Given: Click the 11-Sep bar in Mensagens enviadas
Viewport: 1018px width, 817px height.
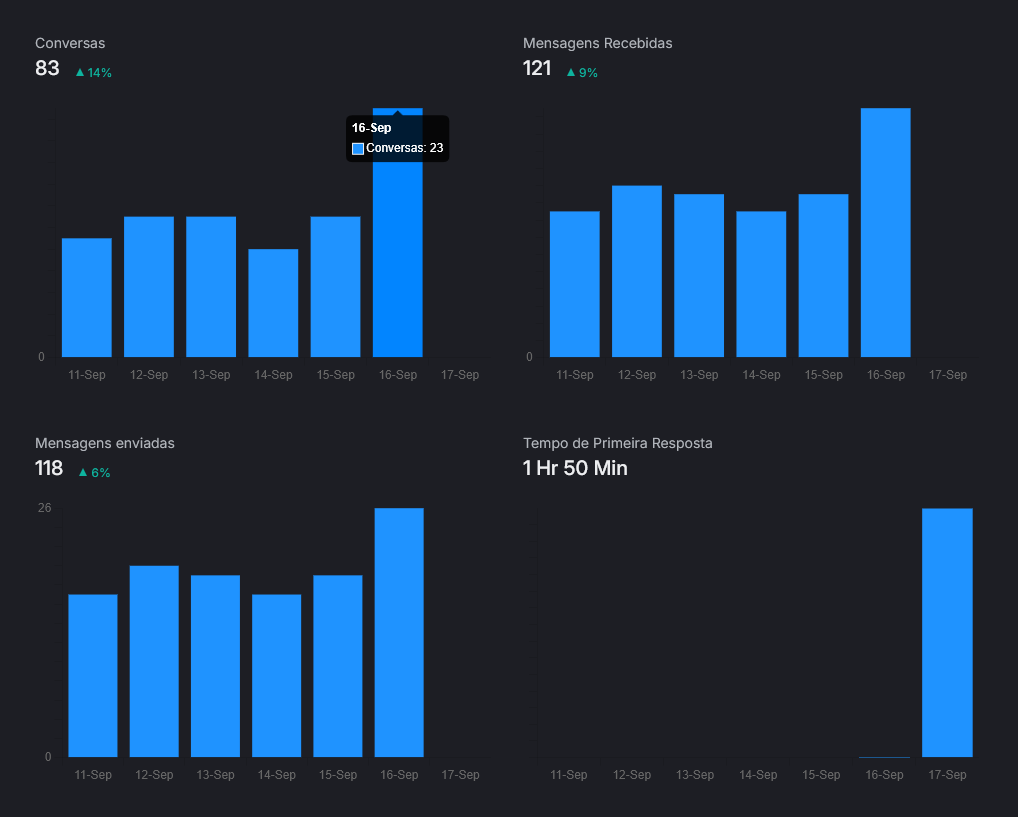Looking at the screenshot, I should click(x=93, y=675).
